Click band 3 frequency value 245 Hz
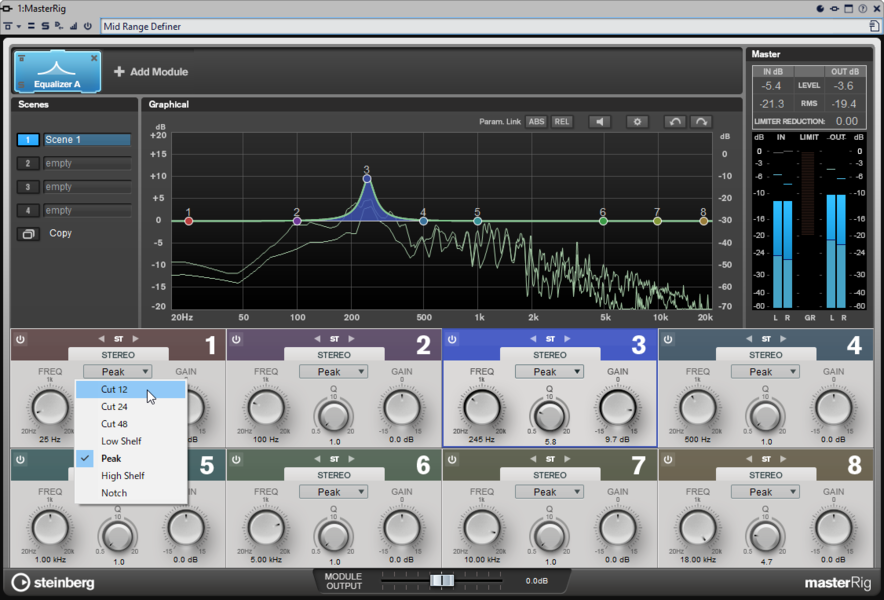This screenshot has width=884, height=600. point(481,439)
